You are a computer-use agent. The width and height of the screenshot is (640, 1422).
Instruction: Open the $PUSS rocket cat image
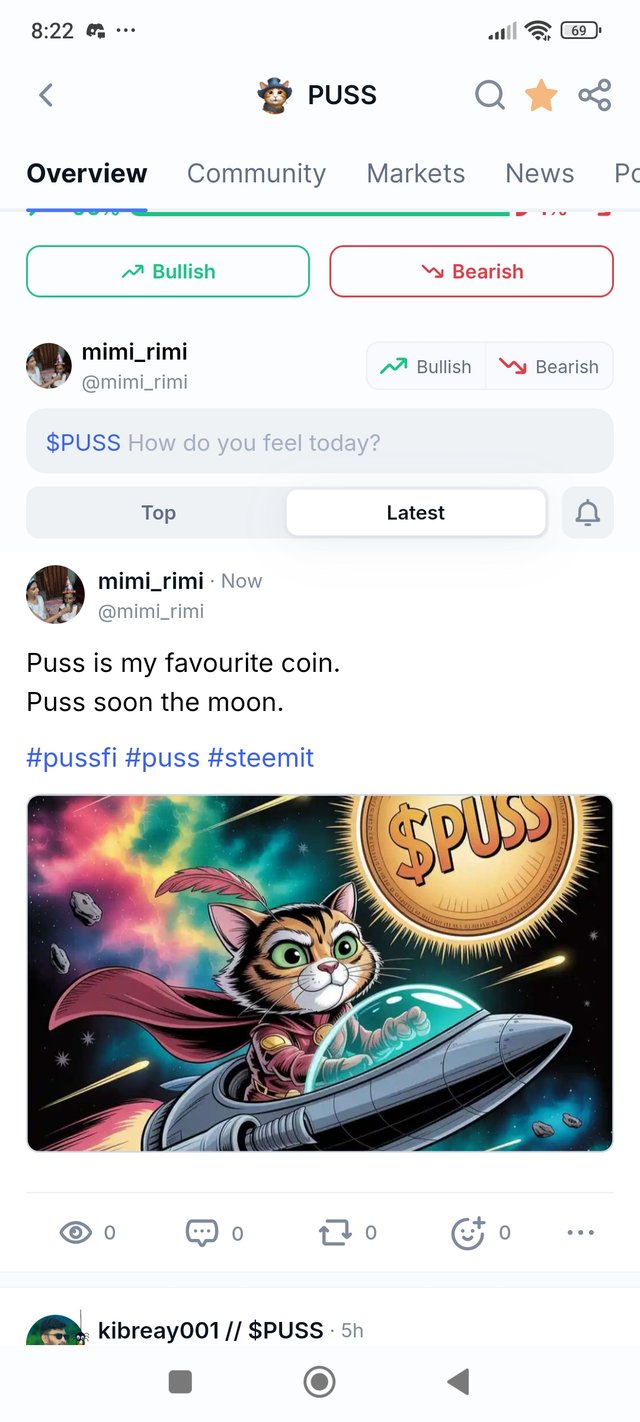click(x=320, y=972)
